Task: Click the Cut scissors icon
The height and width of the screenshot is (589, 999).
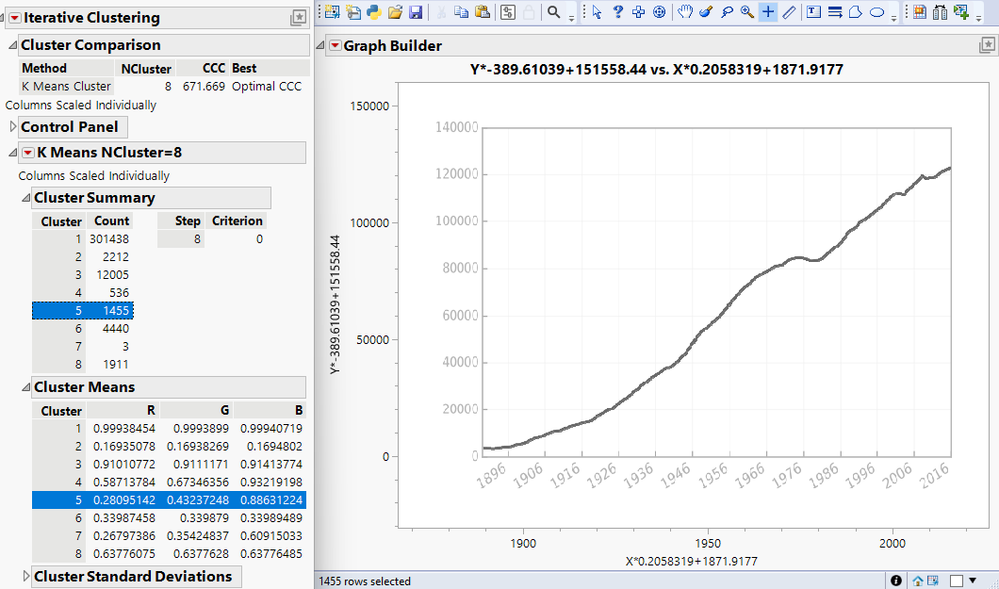Action: click(441, 11)
